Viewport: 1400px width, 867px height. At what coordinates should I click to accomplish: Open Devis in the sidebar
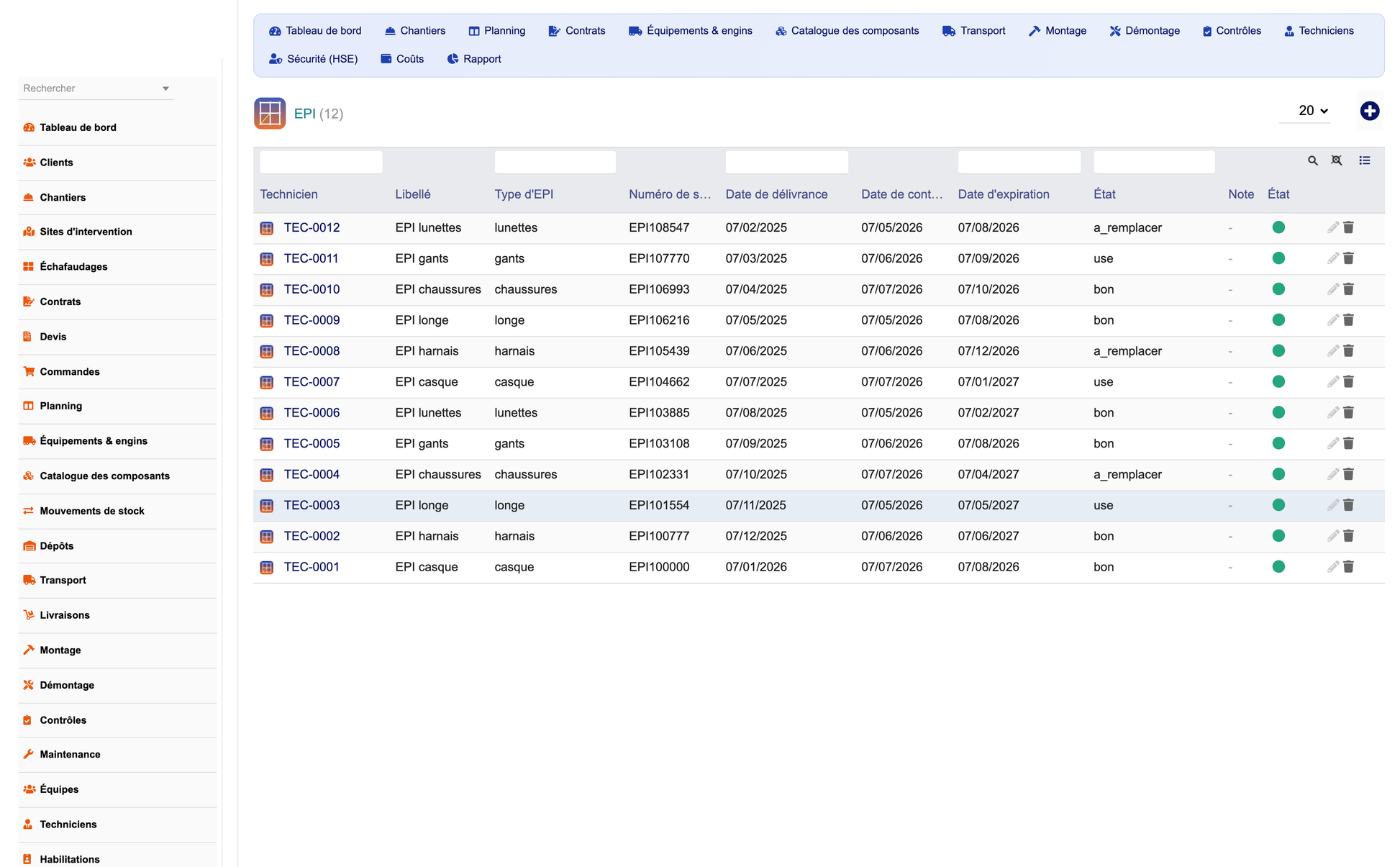click(117, 337)
